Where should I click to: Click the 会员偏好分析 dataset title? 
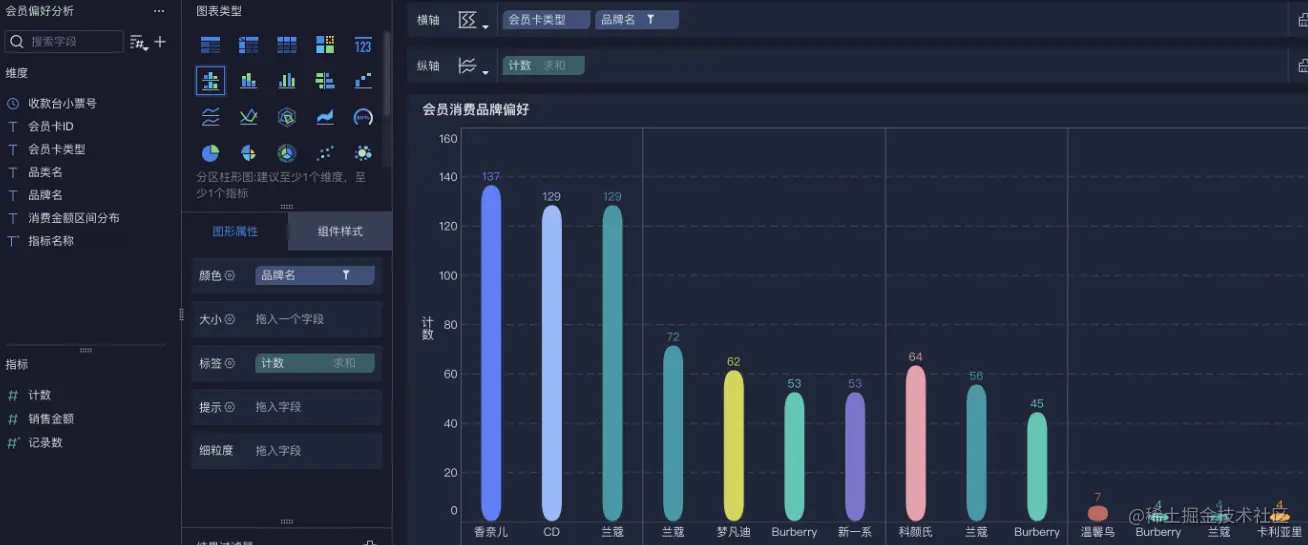click(38, 11)
